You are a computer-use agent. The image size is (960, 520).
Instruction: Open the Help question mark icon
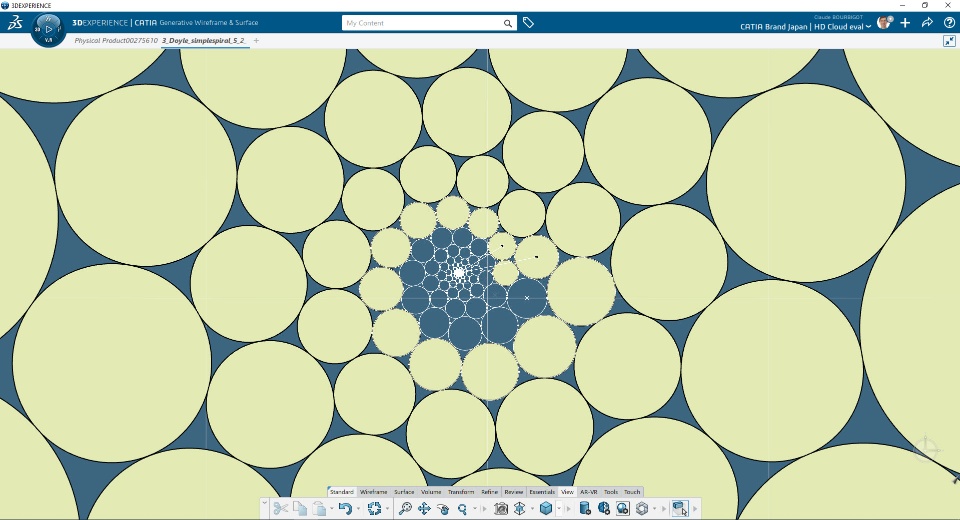pyautogui.click(x=949, y=23)
